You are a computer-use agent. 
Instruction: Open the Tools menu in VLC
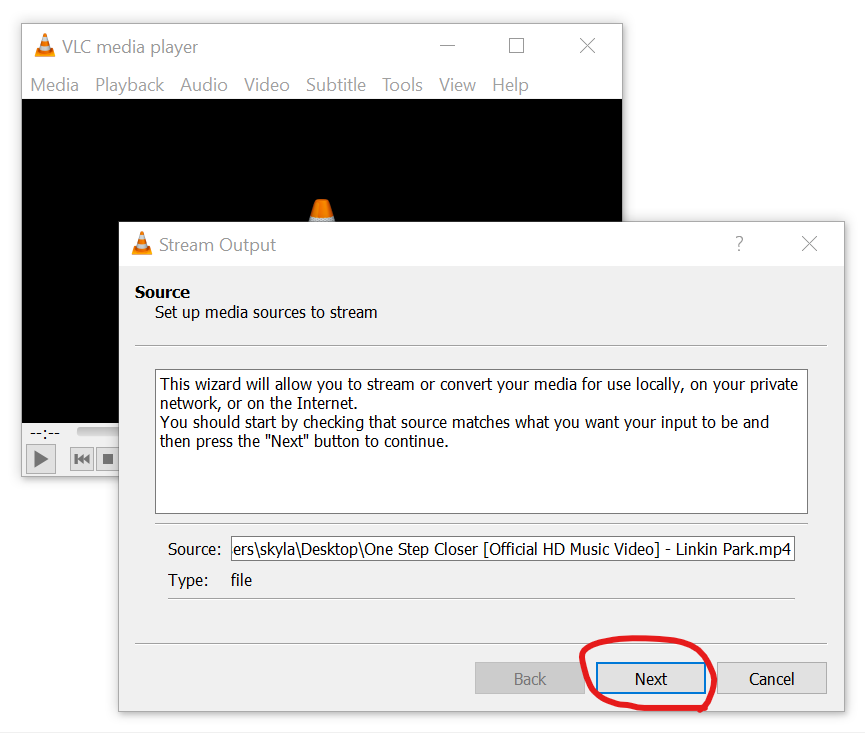pyautogui.click(x=402, y=85)
